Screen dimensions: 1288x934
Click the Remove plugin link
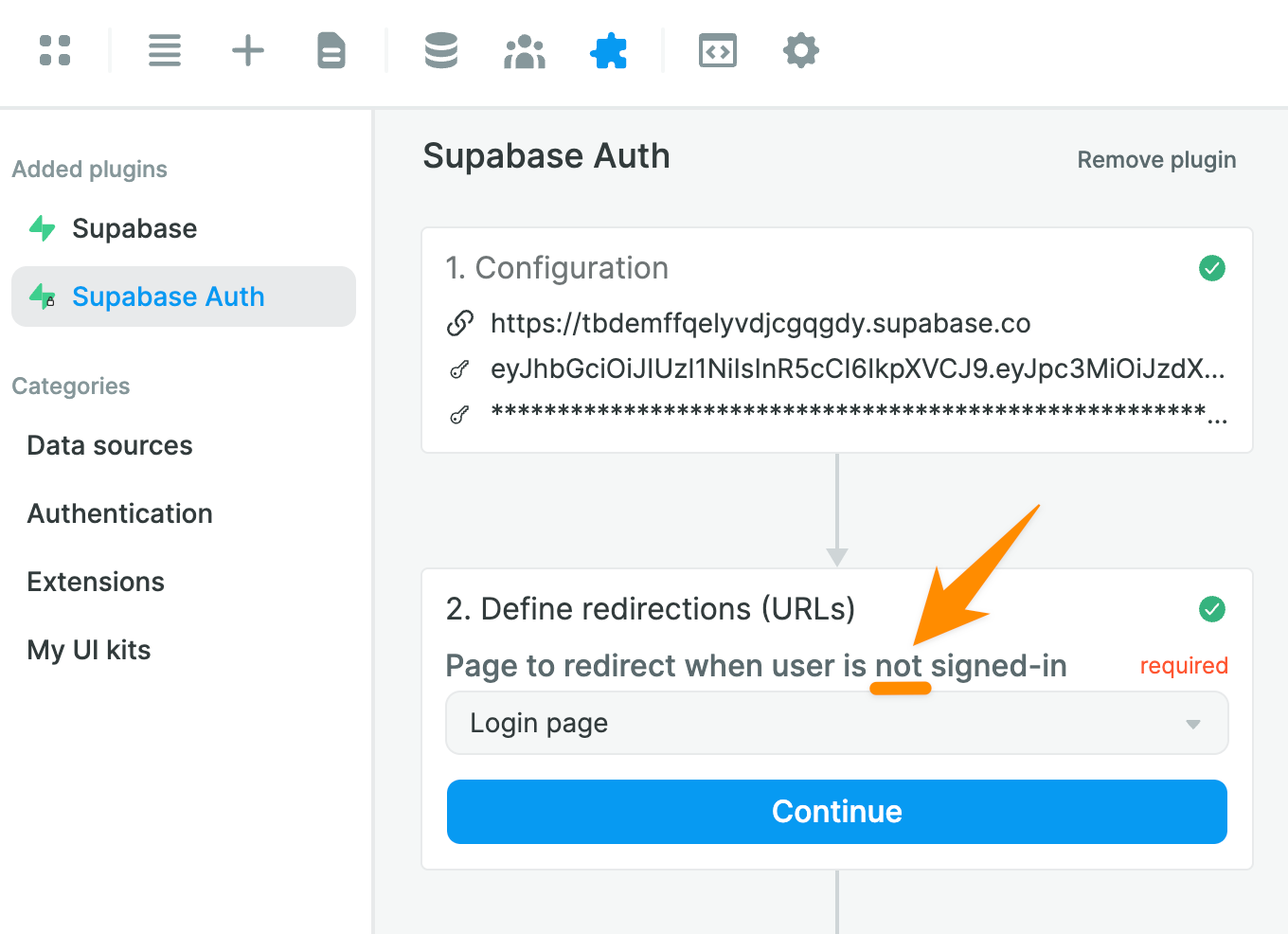(1156, 160)
